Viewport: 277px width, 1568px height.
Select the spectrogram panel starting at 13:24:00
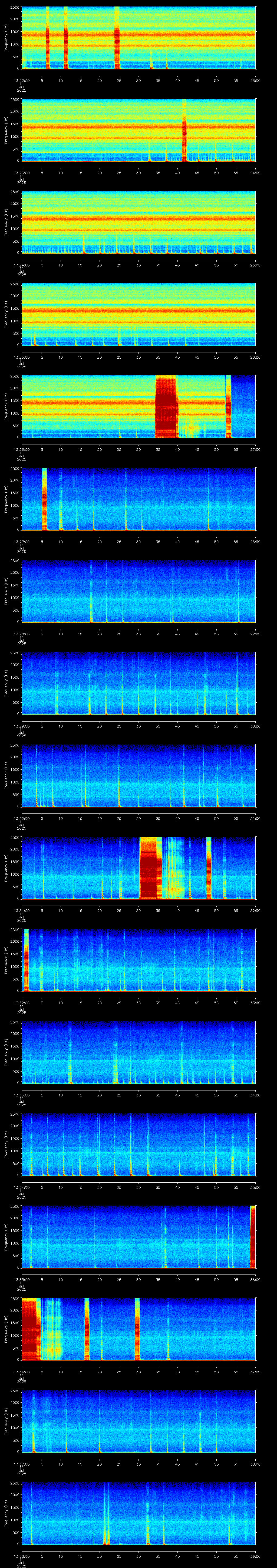pyautogui.click(x=138, y=222)
